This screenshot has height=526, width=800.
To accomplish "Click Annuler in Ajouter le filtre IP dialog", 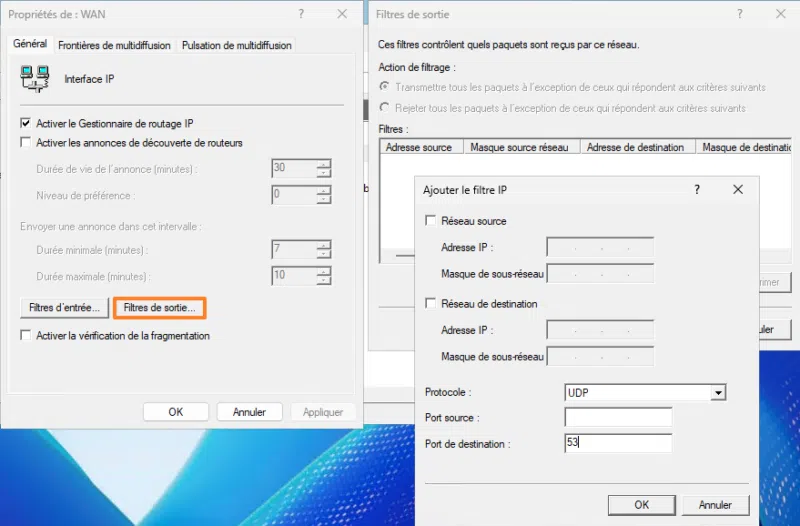I will (715, 505).
